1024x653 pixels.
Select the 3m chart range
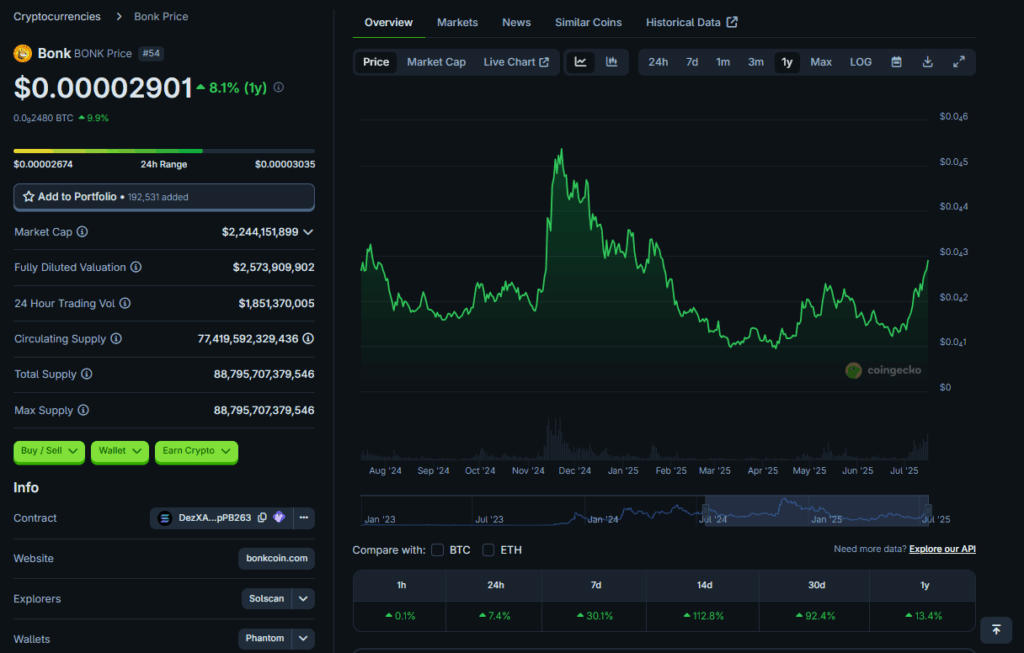coord(756,62)
